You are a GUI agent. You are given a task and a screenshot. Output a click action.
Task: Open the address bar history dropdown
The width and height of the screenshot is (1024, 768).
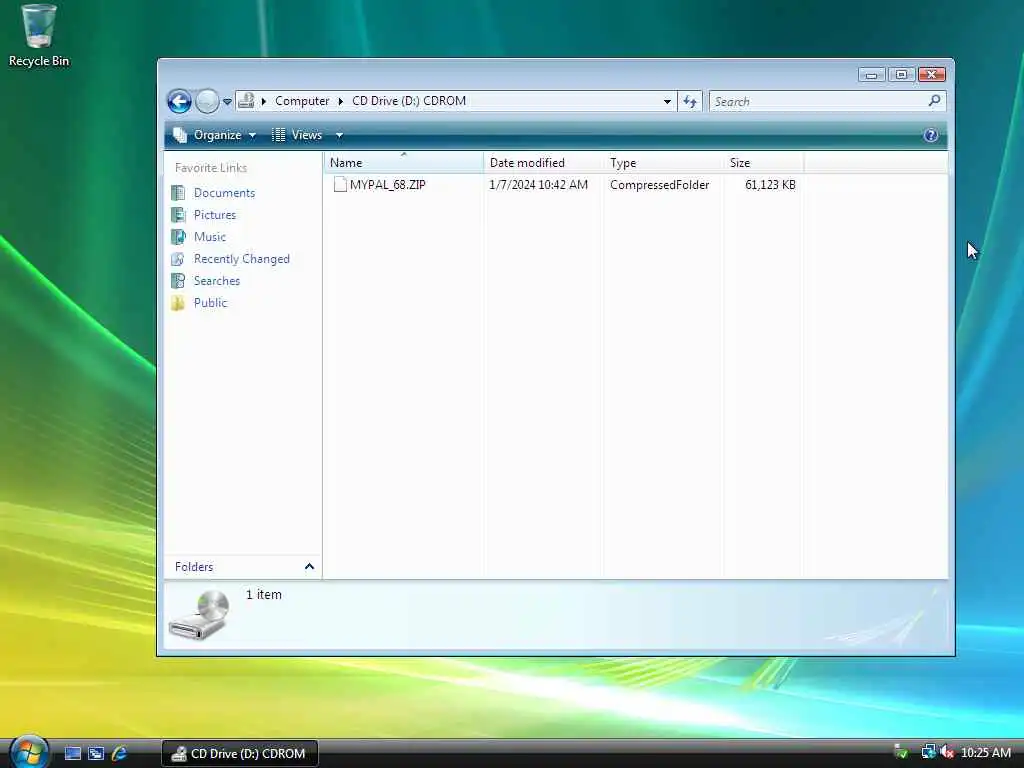pyautogui.click(x=667, y=101)
